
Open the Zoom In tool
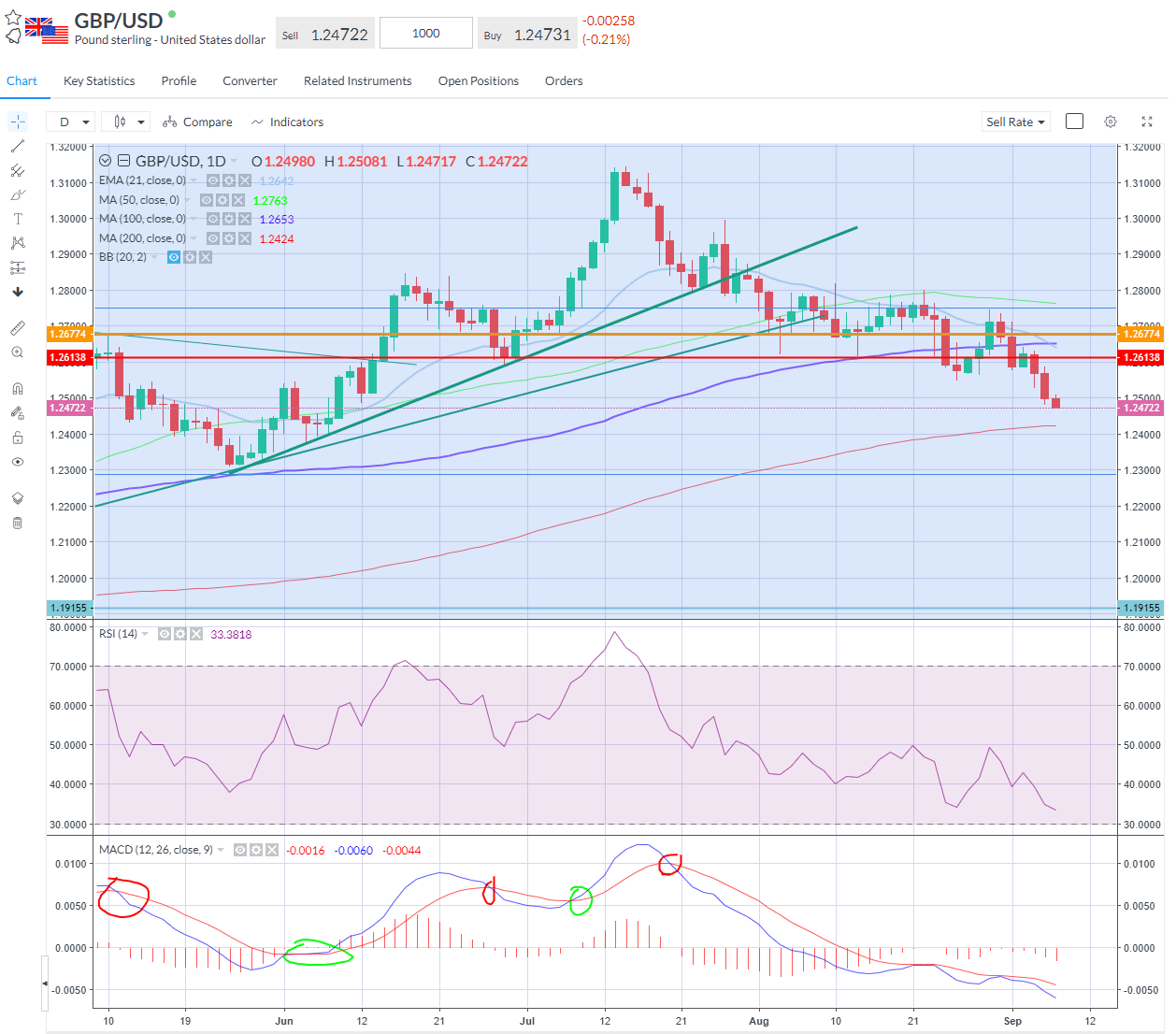pyautogui.click(x=18, y=352)
